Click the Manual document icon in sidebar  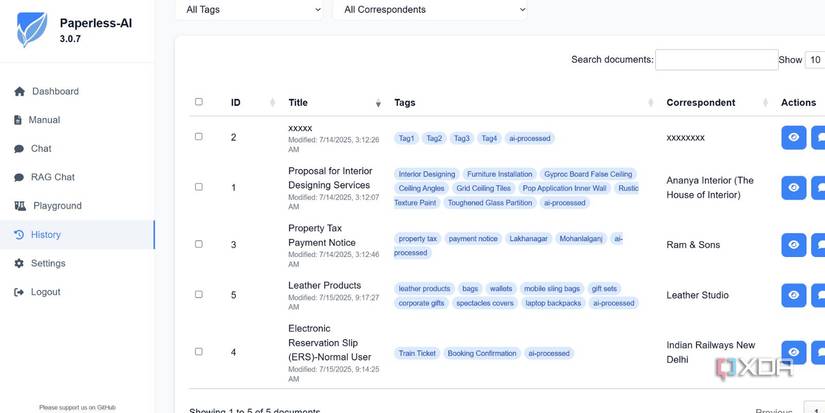(x=19, y=120)
